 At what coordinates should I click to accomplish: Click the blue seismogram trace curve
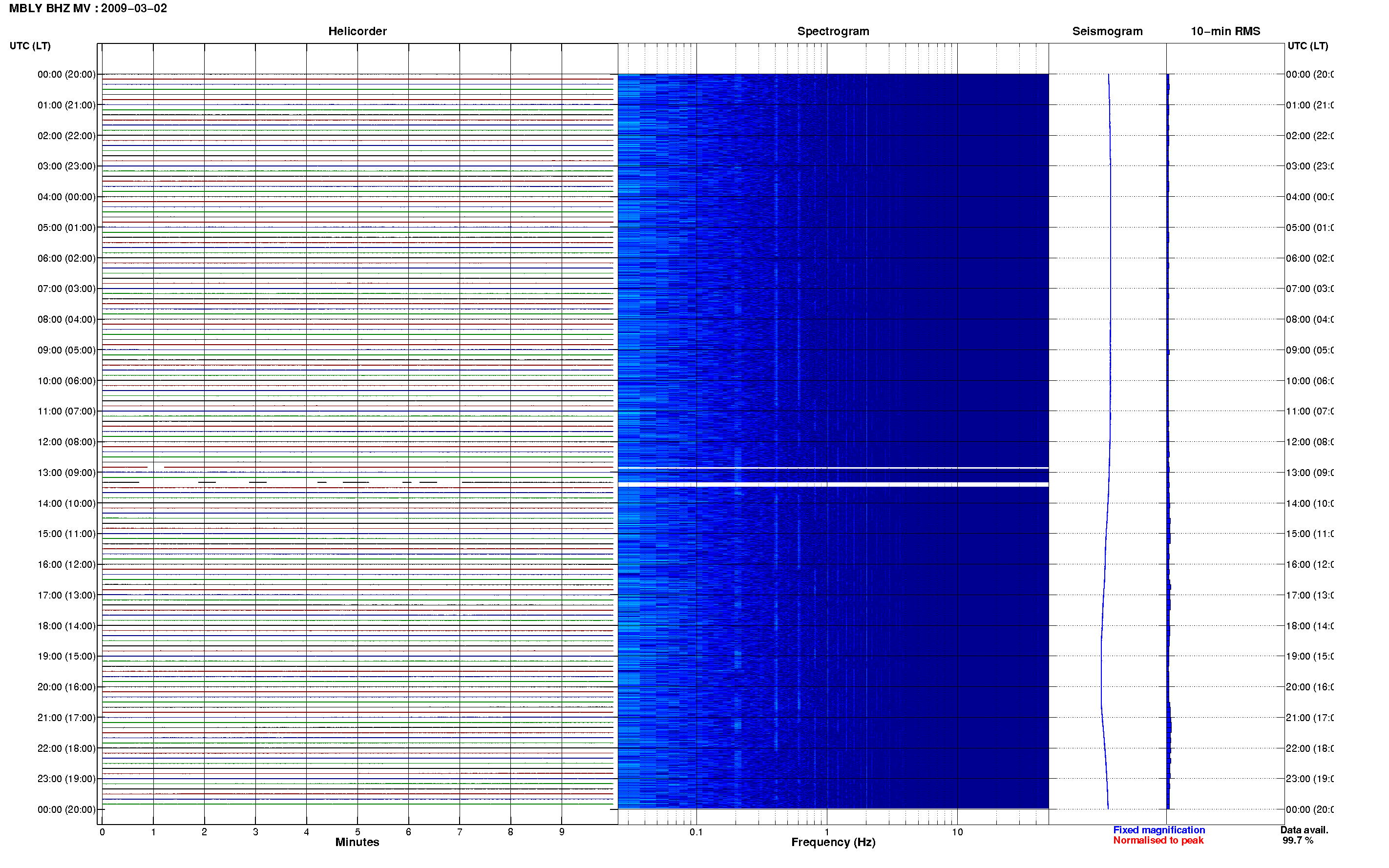(x=1107, y=442)
